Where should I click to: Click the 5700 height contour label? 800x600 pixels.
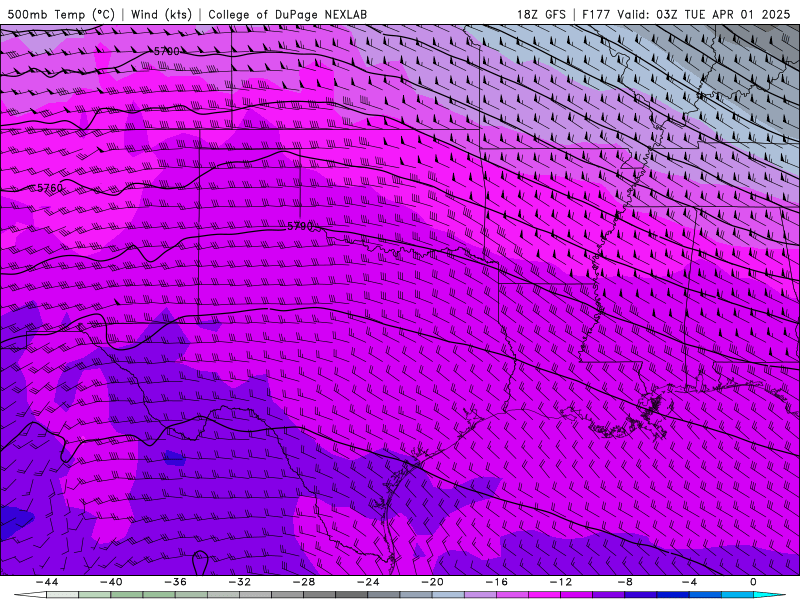pyautogui.click(x=166, y=51)
